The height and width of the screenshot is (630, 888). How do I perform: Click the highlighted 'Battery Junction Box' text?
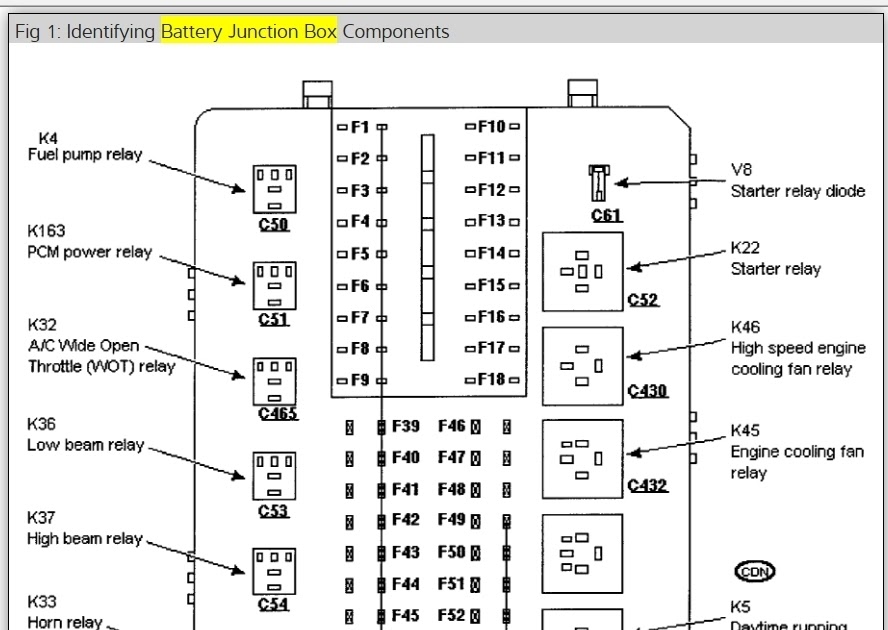(x=249, y=31)
